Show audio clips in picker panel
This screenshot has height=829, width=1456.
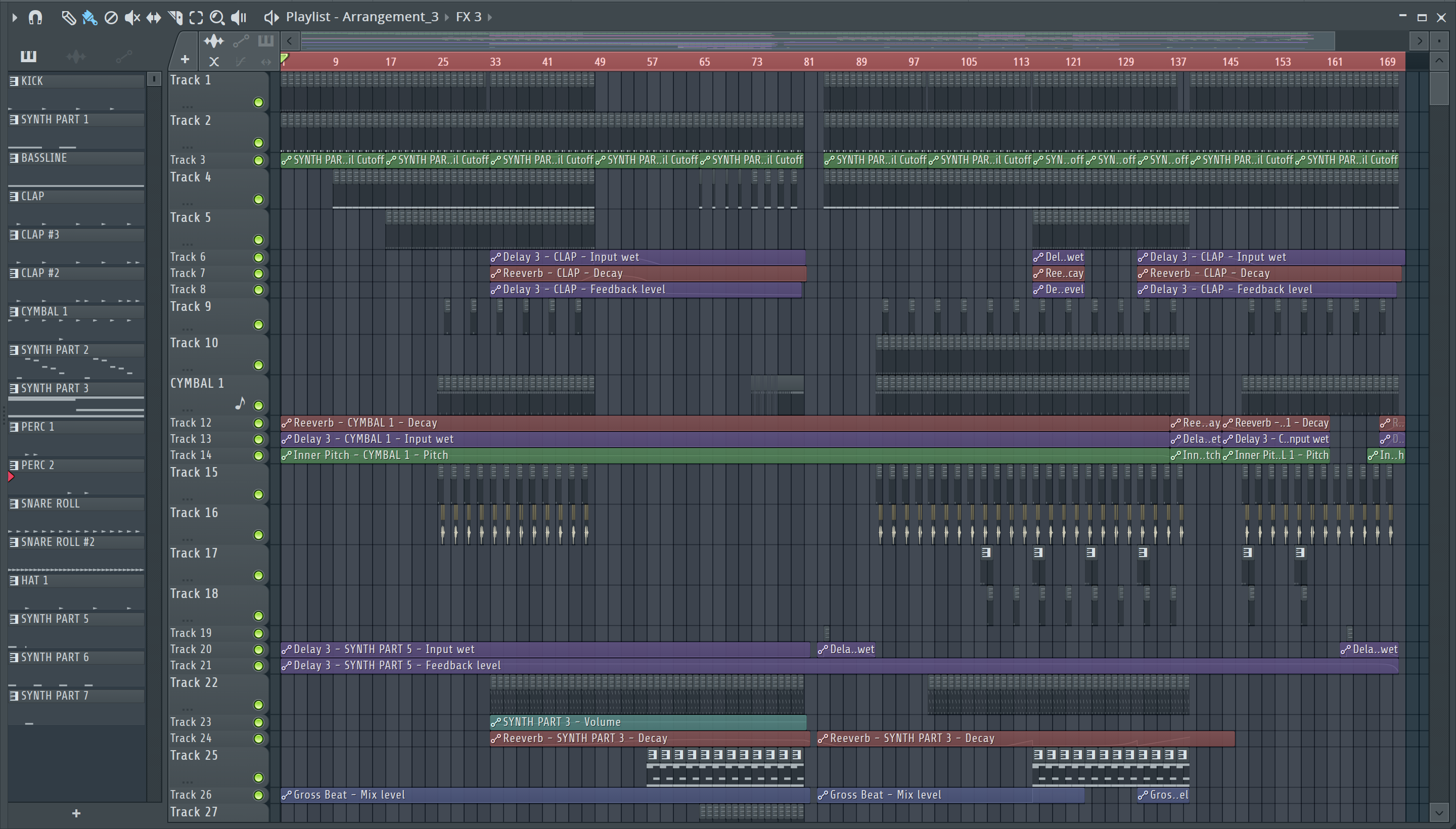click(76, 57)
